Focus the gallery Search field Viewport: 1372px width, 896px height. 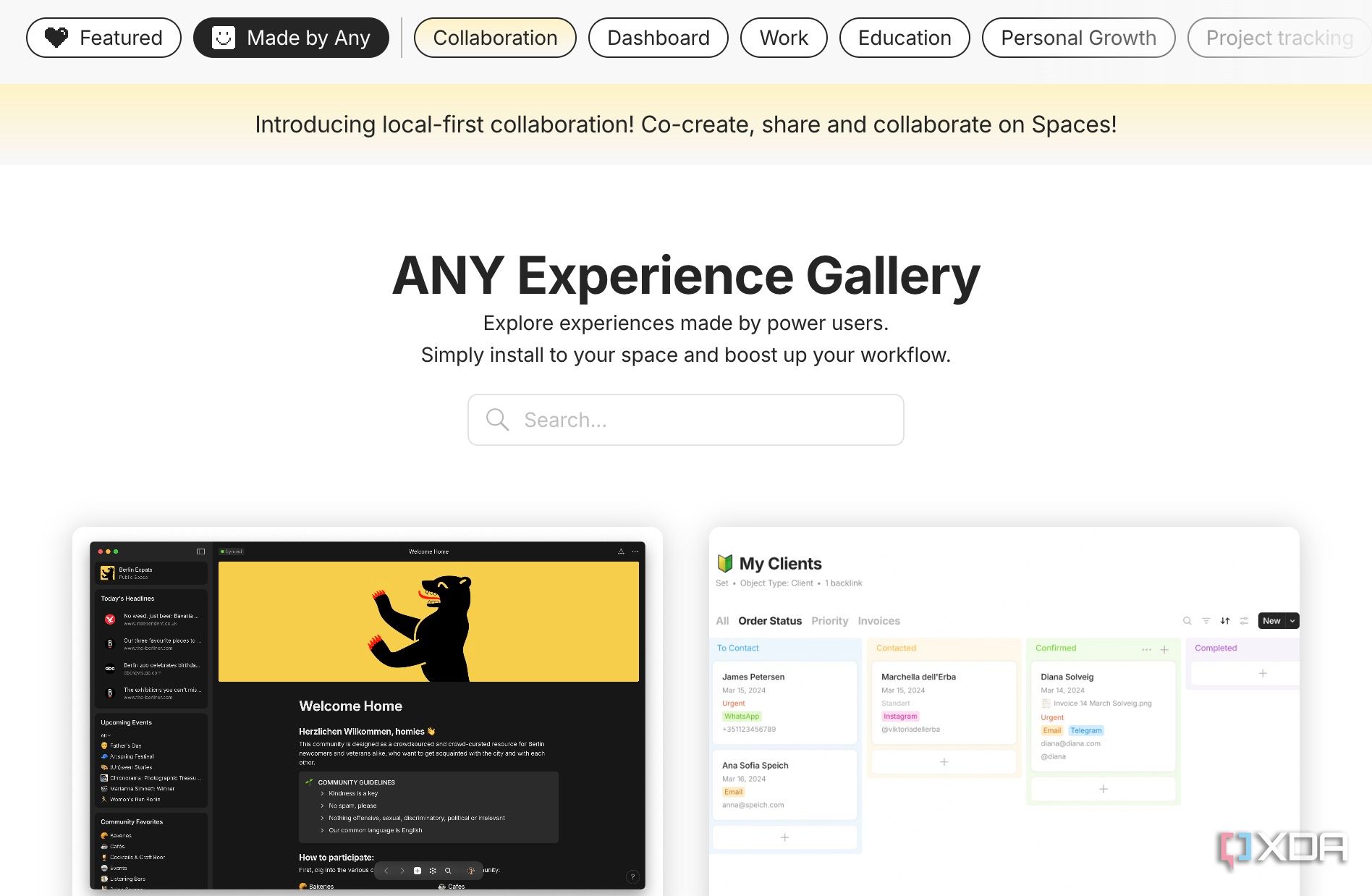(686, 420)
